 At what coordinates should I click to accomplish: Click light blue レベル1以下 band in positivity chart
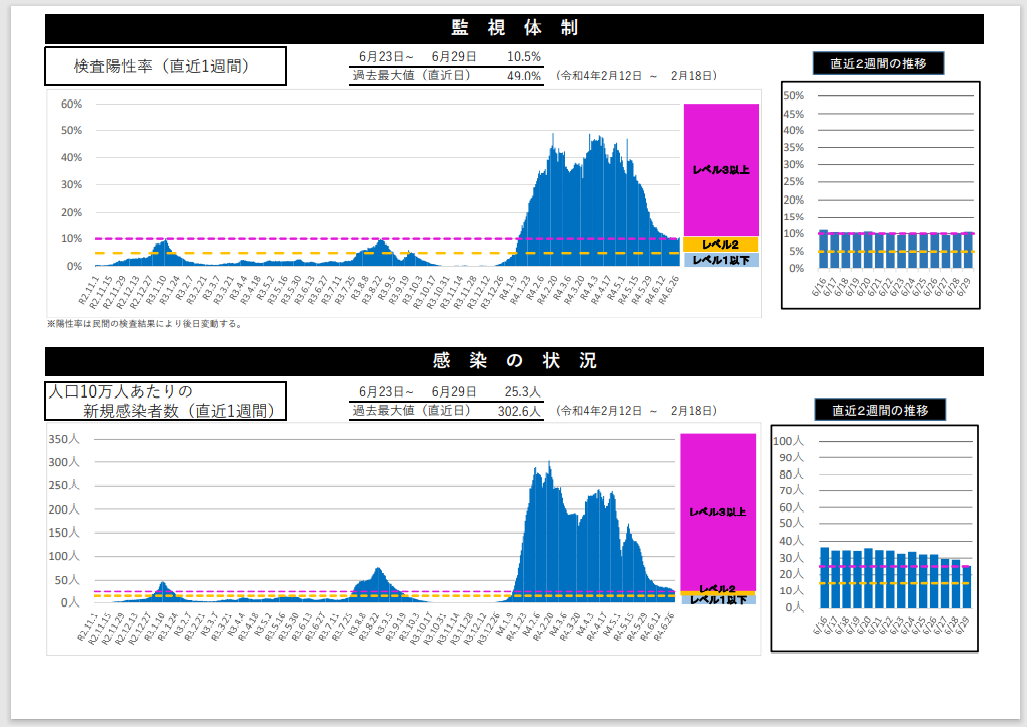pos(721,260)
